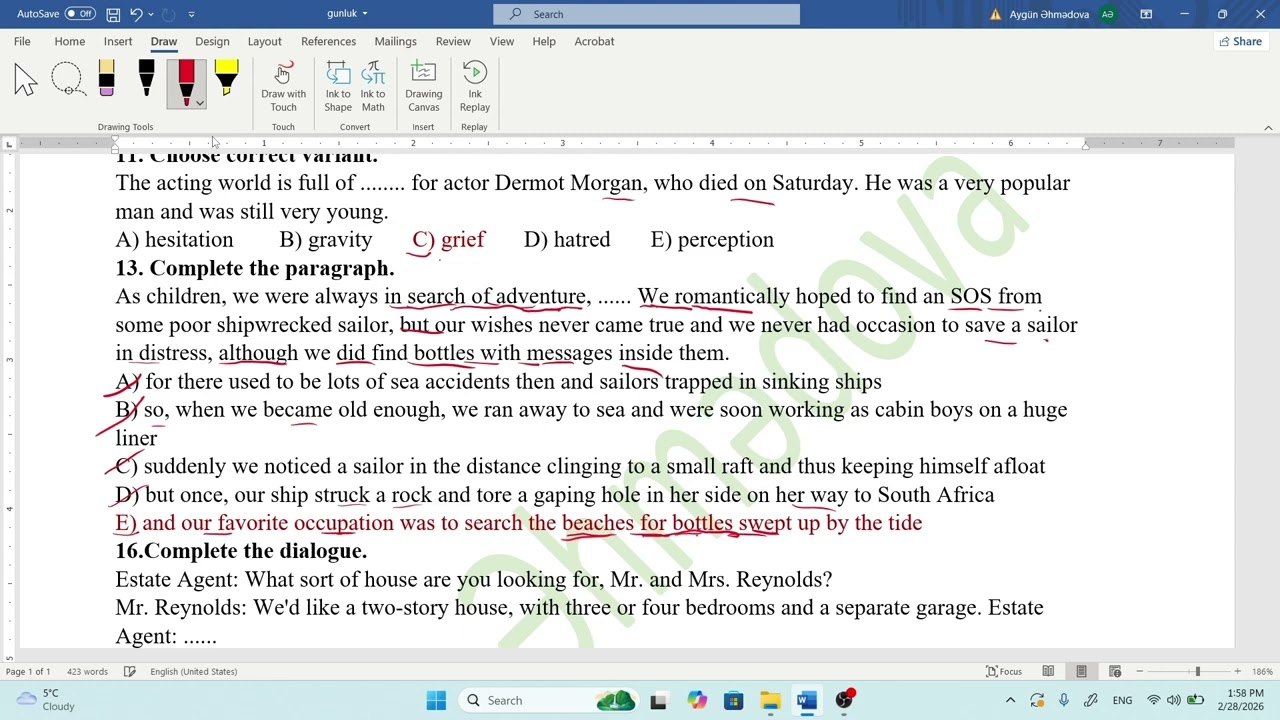Click answer option 'C) grief'
Image resolution: width=1280 pixels, height=720 pixels.
click(448, 240)
